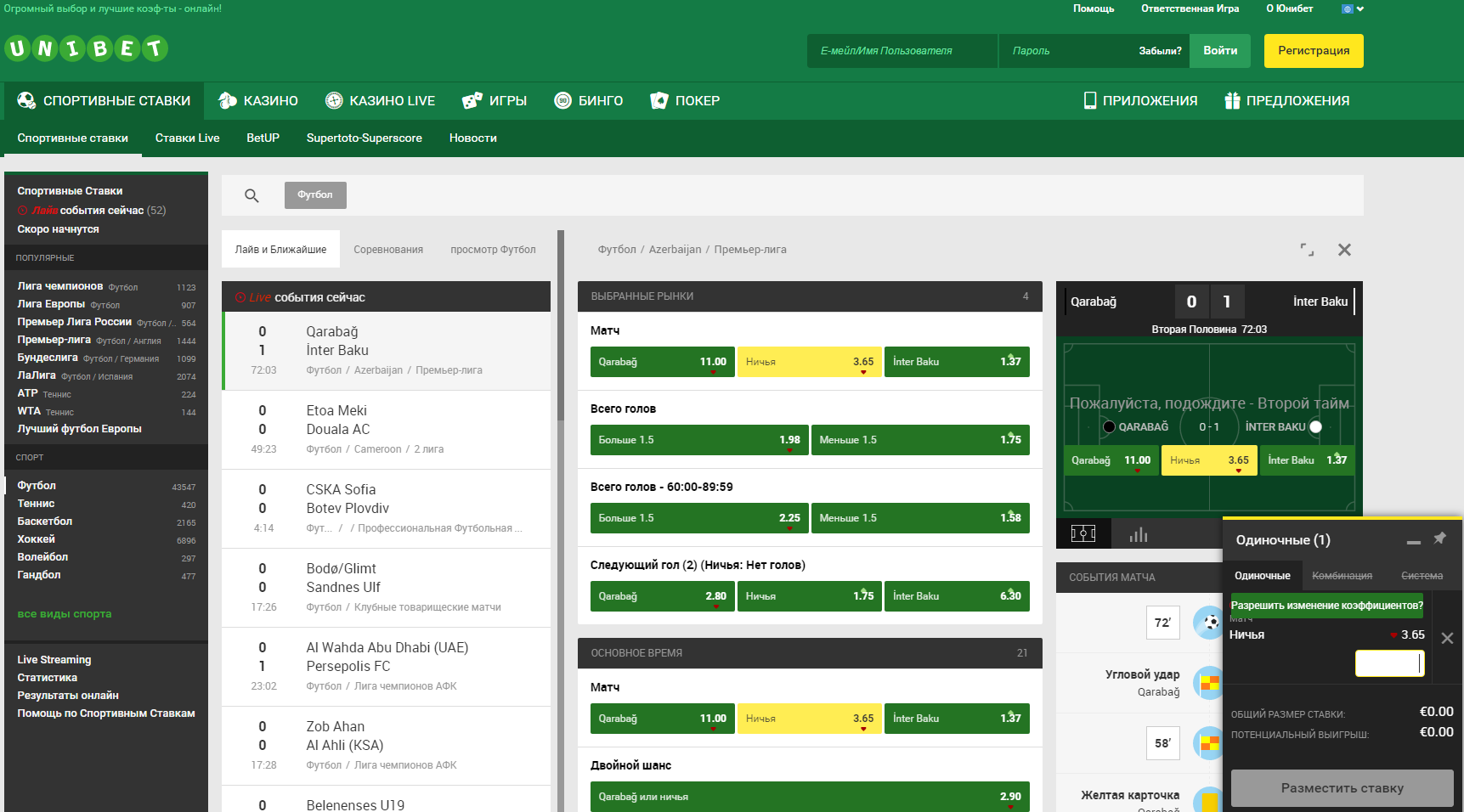
Task: Open the Ответственная Игра link
Action: tap(1190, 8)
